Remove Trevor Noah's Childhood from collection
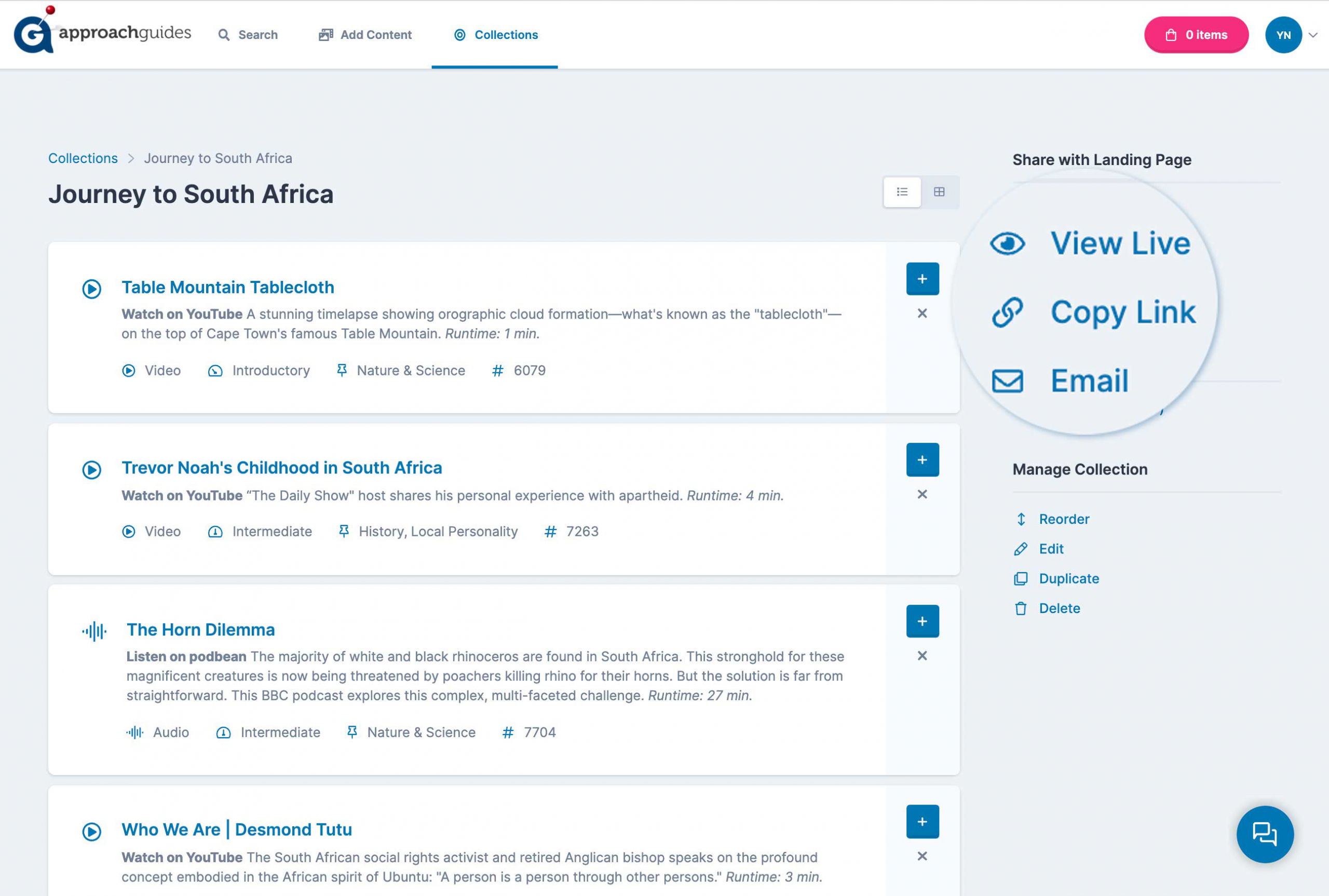 (922, 494)
